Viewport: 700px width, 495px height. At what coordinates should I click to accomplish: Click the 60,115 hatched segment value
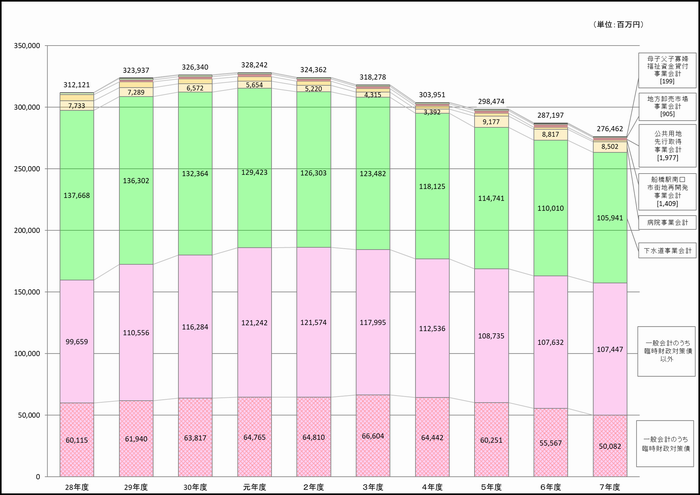point(76,441)
